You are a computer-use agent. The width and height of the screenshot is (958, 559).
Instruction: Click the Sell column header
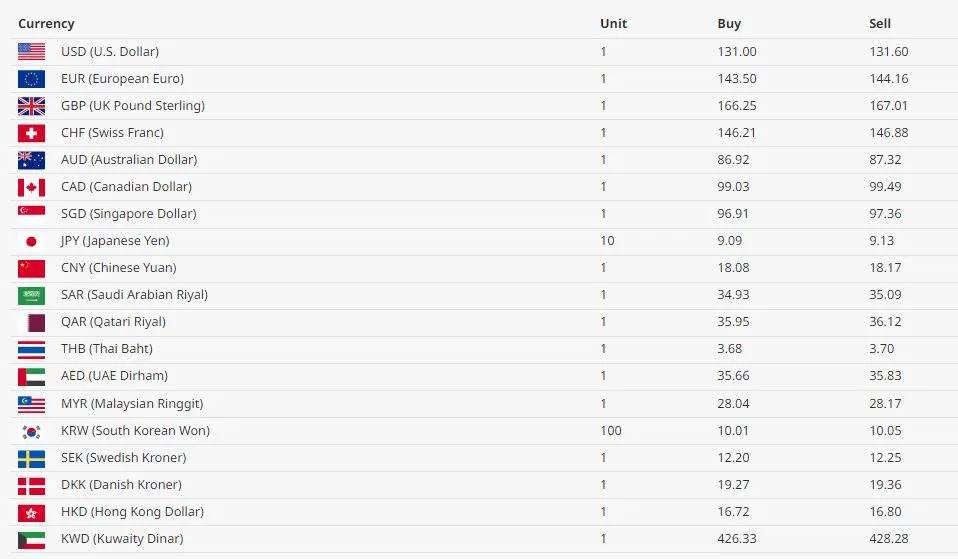pyautogui.click(x=880, y=24)
